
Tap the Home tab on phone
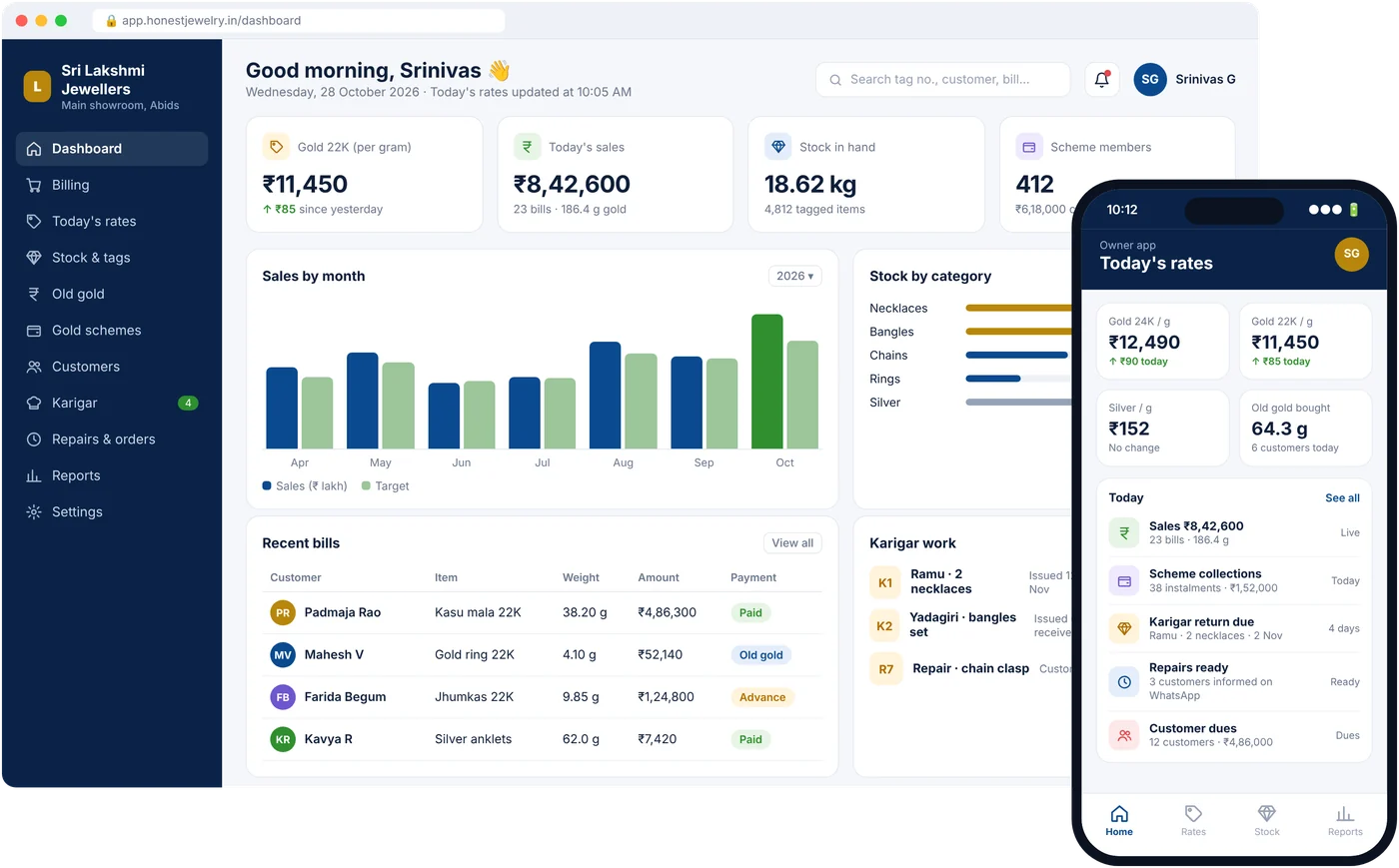click(1119, 820)
